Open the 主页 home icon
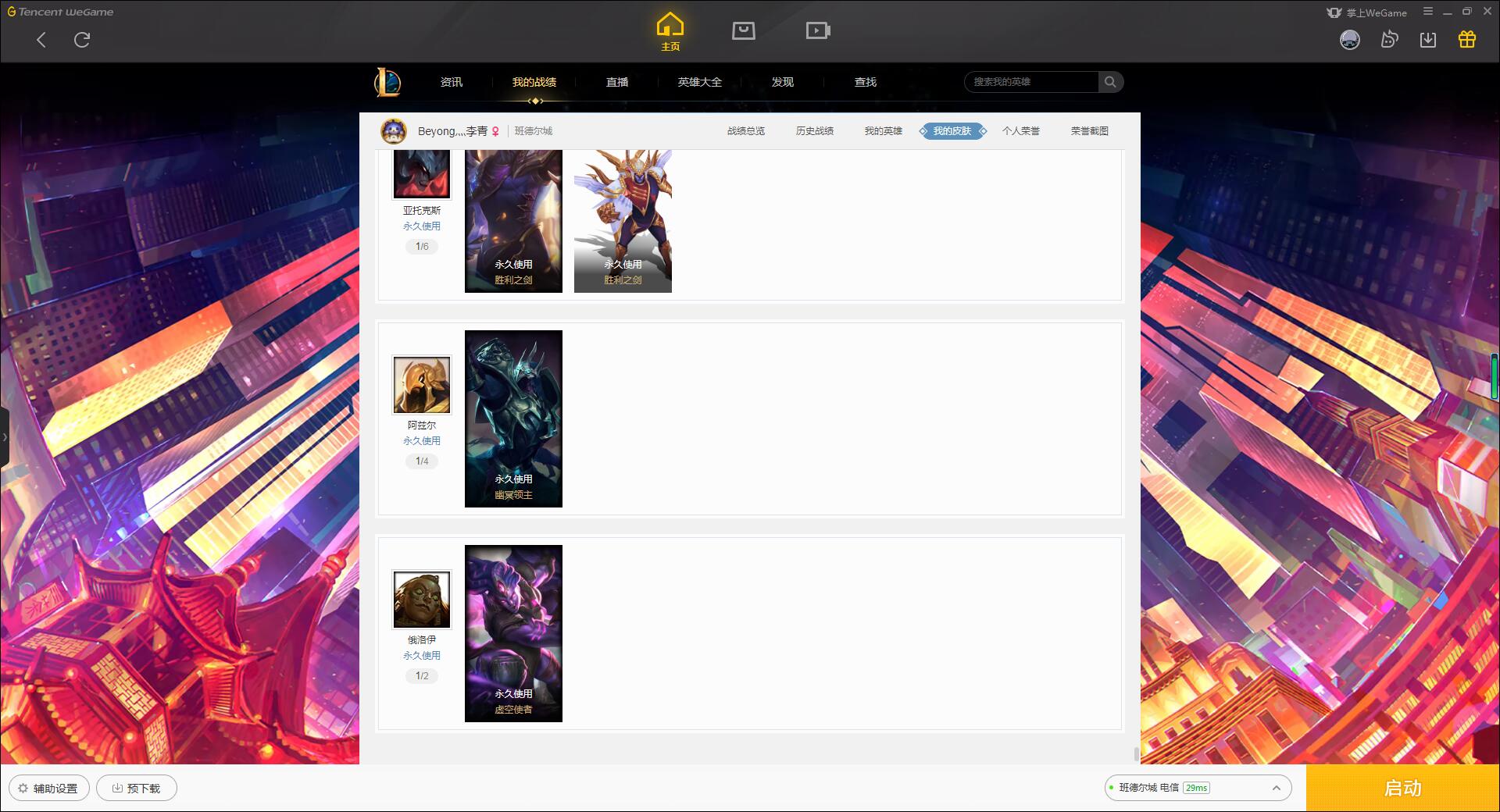The width and height of the screenshot is (1500, 812). 670,32
